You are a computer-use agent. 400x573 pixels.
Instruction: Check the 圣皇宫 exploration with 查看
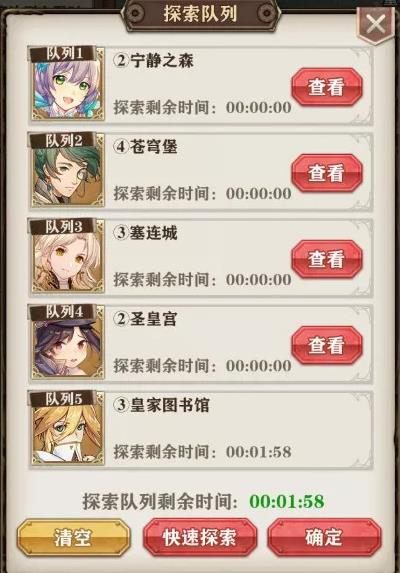click(x=327, y=345)
